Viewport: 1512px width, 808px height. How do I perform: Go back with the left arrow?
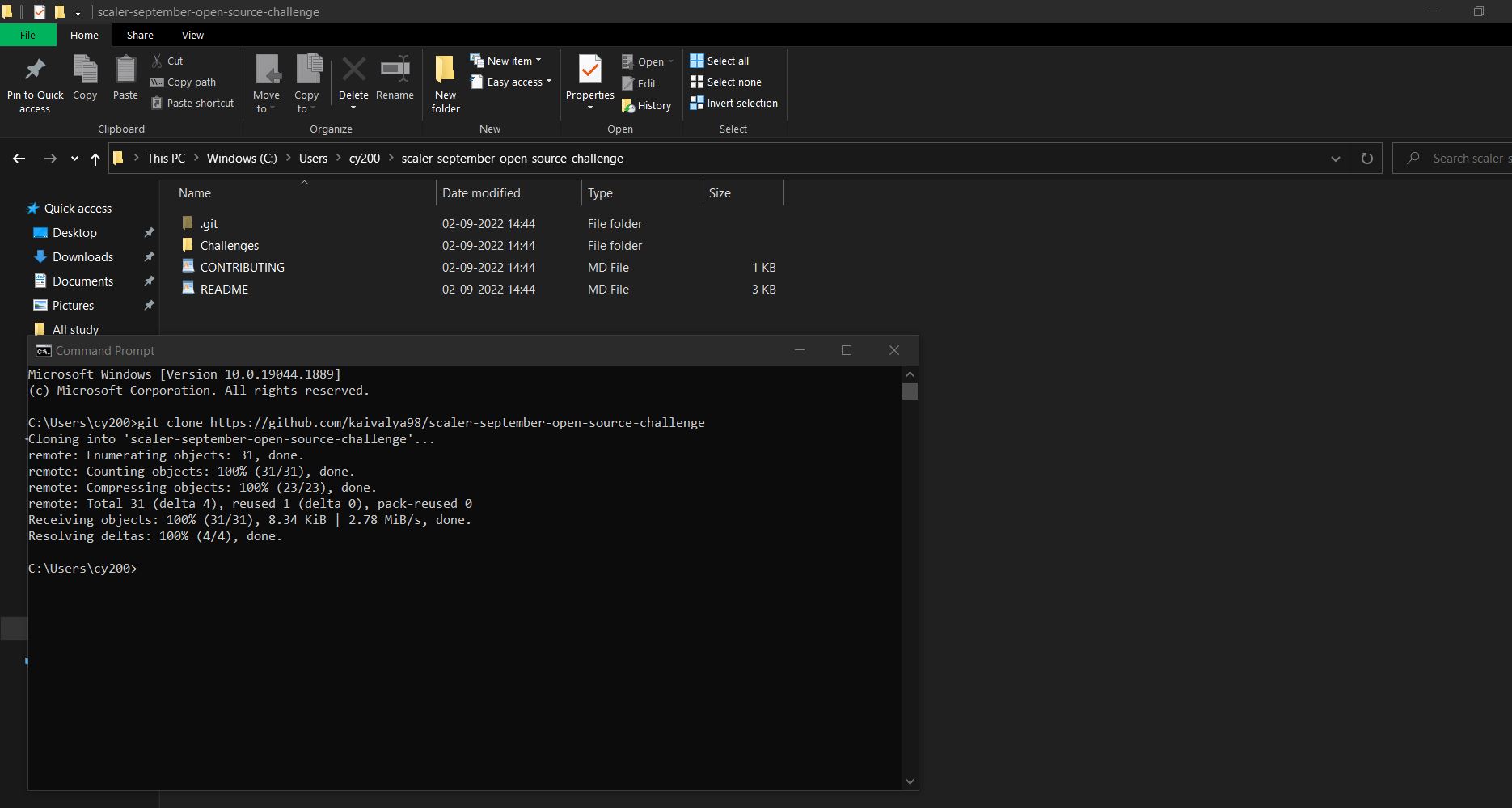pos(19,159)
